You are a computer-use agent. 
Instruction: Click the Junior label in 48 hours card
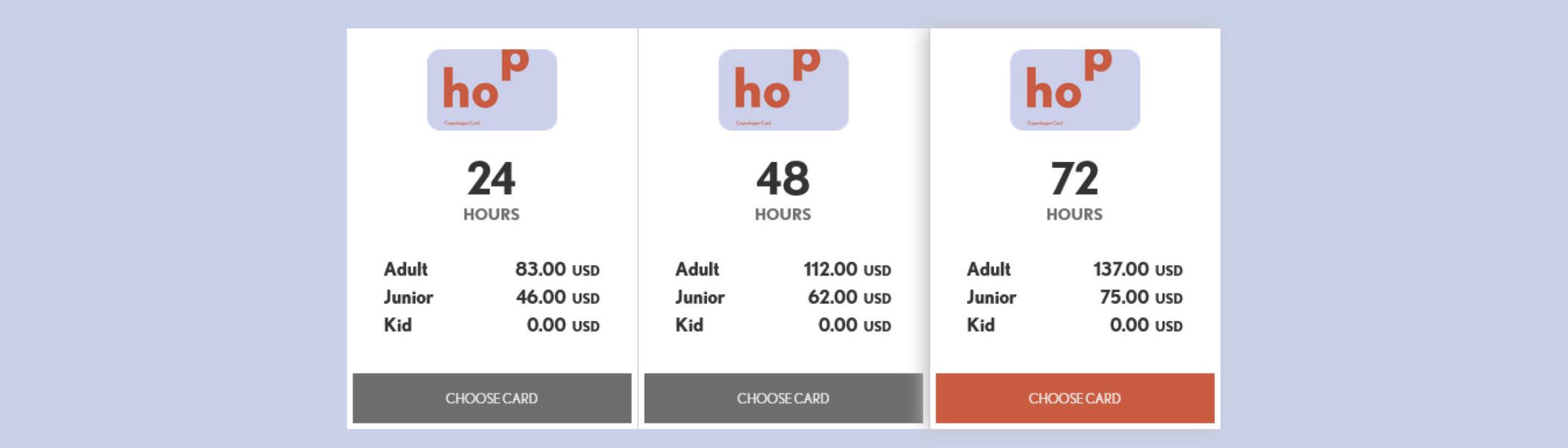pyautogui.click(x=700, y=297)
